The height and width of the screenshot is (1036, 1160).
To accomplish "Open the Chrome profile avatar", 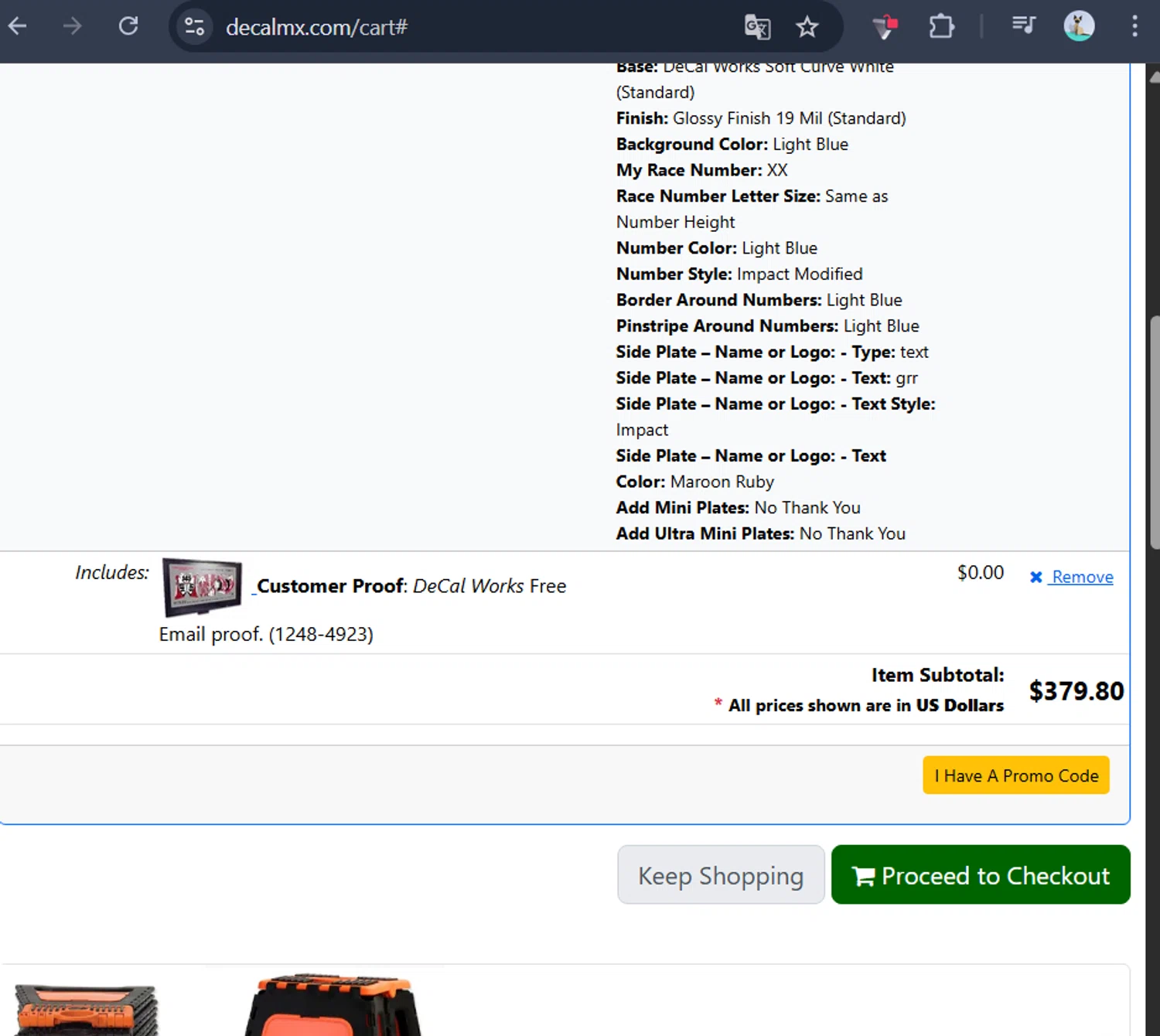I will [1079, 26].
